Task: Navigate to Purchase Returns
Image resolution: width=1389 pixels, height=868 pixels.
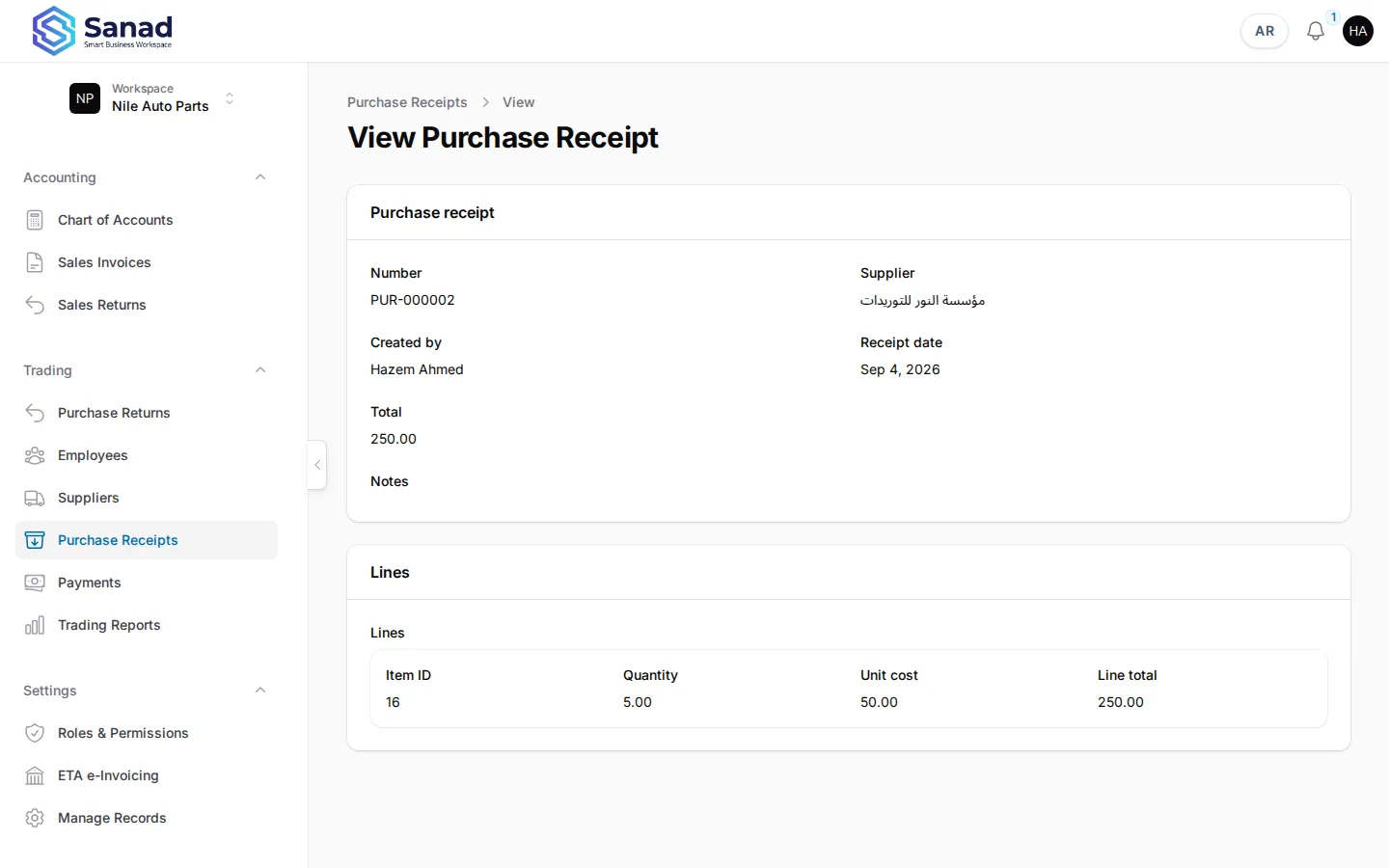Action: click(x=147, y=413)
